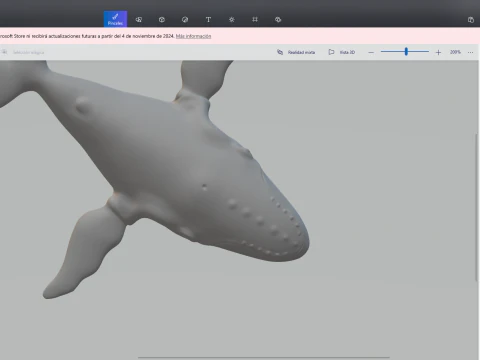
Task: Click the horizontal scrollbar at bottom
Action: (264, 357)
